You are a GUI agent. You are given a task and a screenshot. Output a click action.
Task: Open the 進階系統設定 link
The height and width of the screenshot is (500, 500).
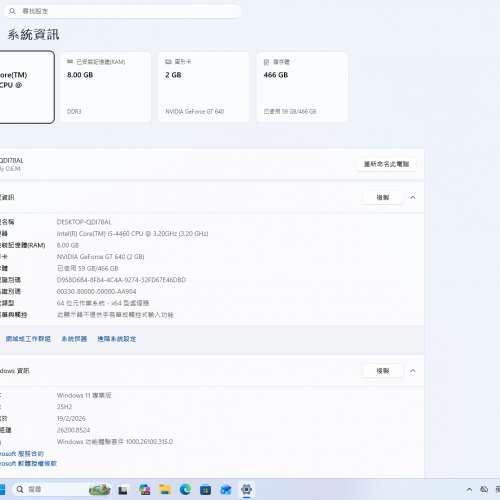[117, 339]
